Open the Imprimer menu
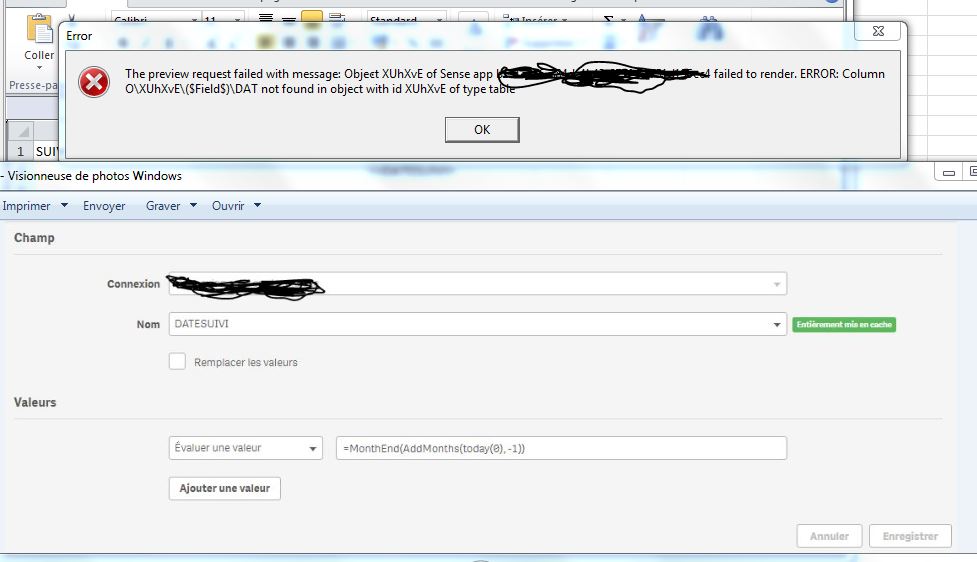Viewport: 977px width, 562px height. tap(26, 206)
